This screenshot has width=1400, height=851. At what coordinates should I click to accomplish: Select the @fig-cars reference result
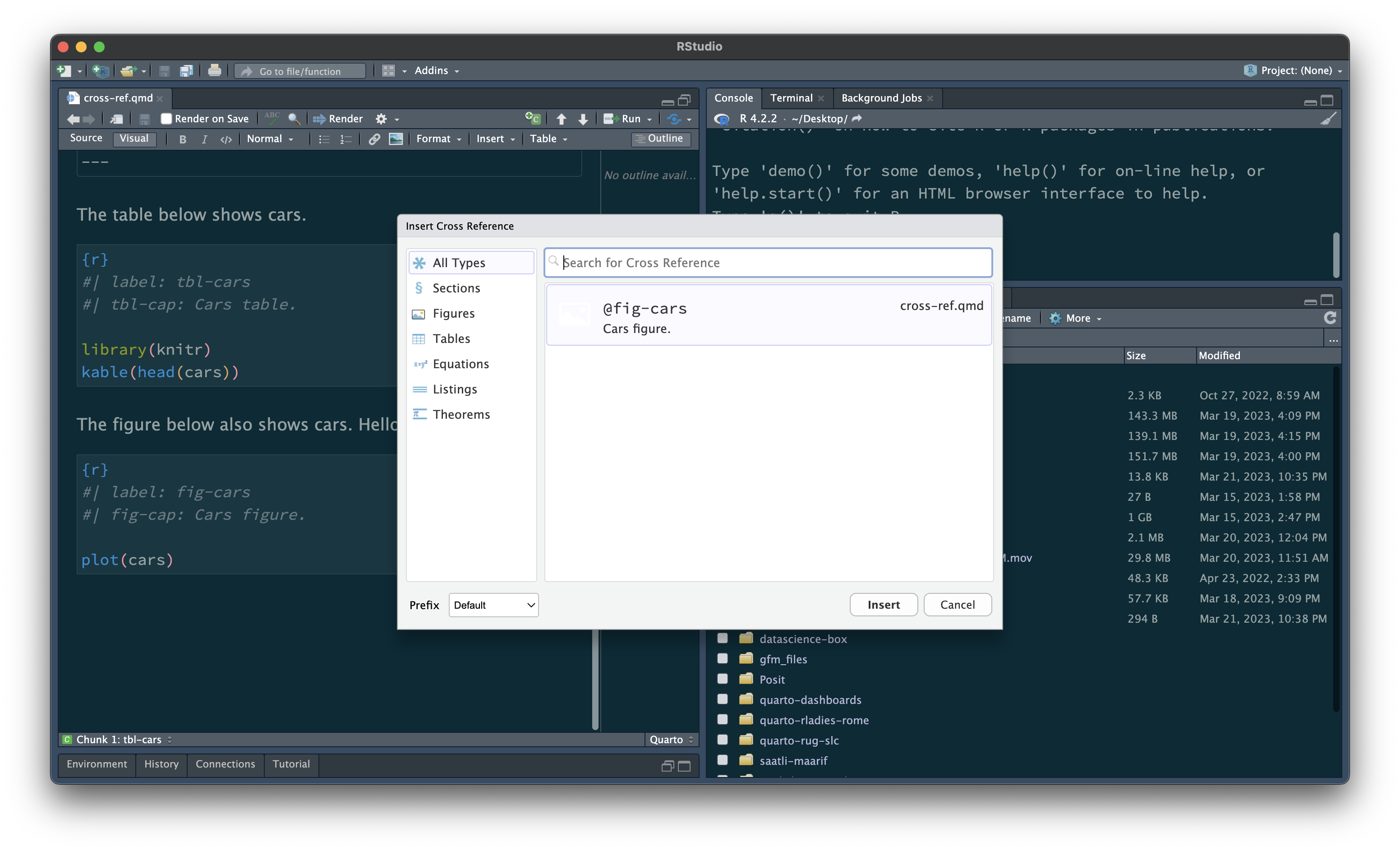coord(769,315)
